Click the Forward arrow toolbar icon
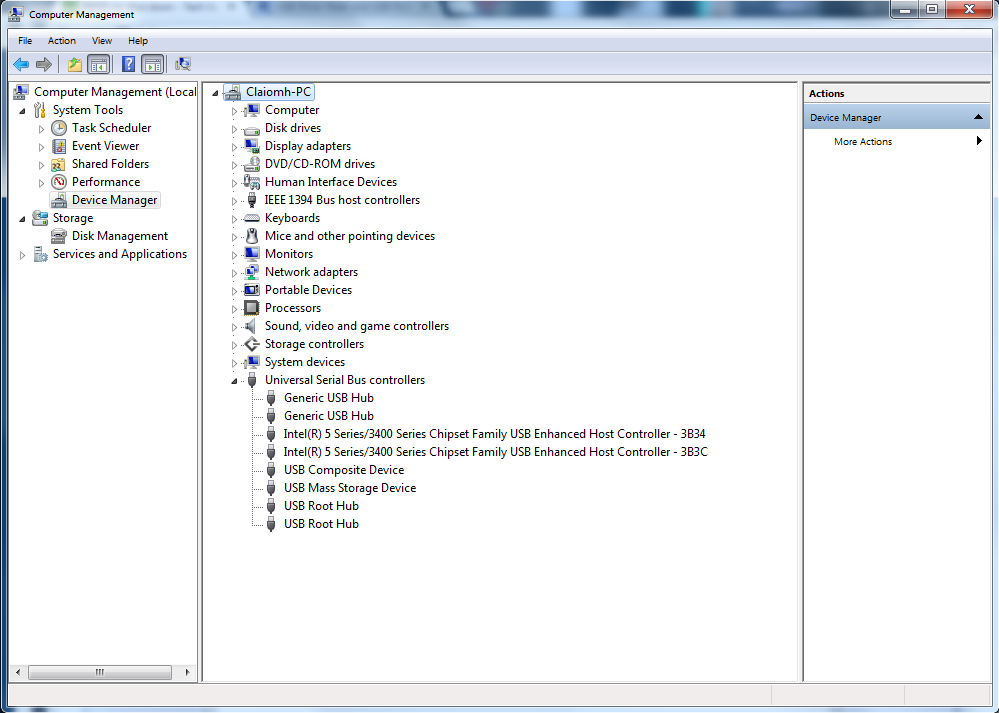 coord(44,64)
